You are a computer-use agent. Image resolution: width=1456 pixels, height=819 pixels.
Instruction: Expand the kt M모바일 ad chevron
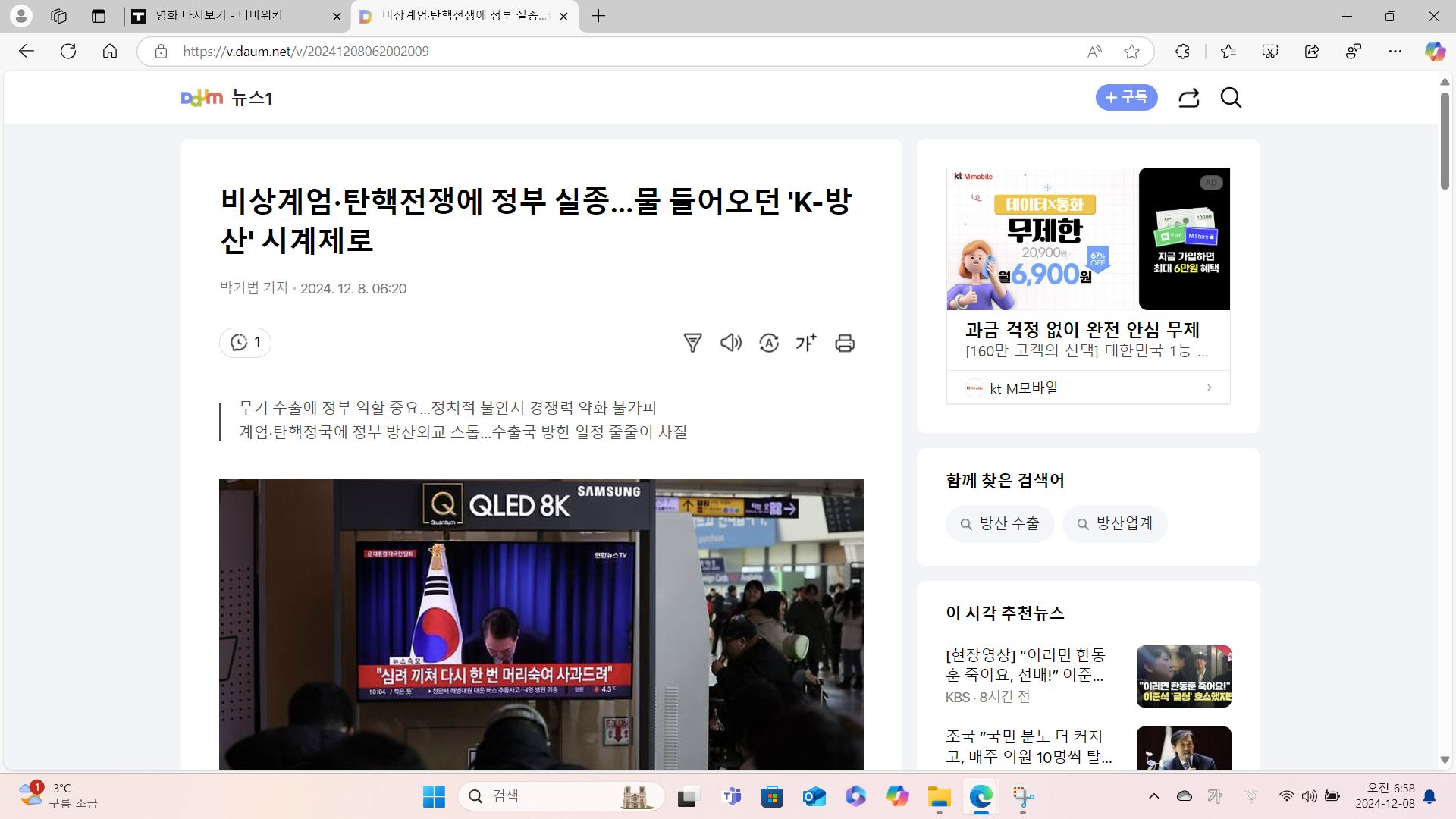[1209, 388]
